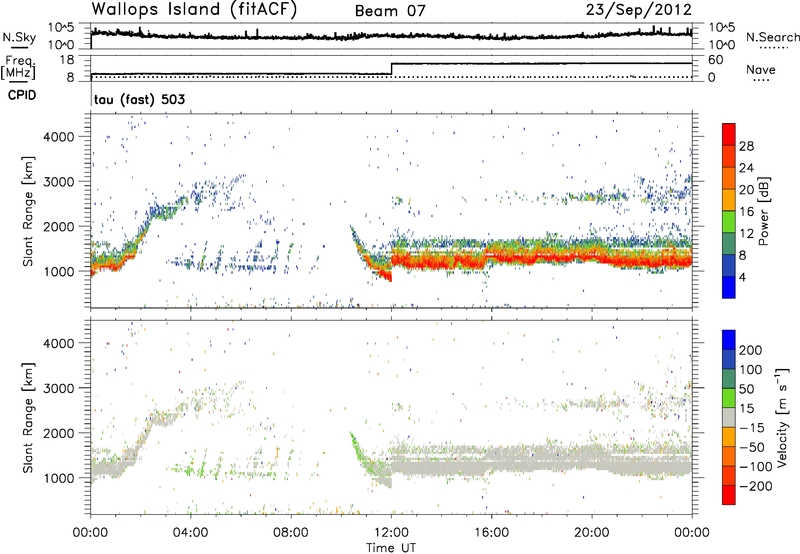Select the "16:00" time tick label
This screenshot has height=554, width=800.
point(491,533)
